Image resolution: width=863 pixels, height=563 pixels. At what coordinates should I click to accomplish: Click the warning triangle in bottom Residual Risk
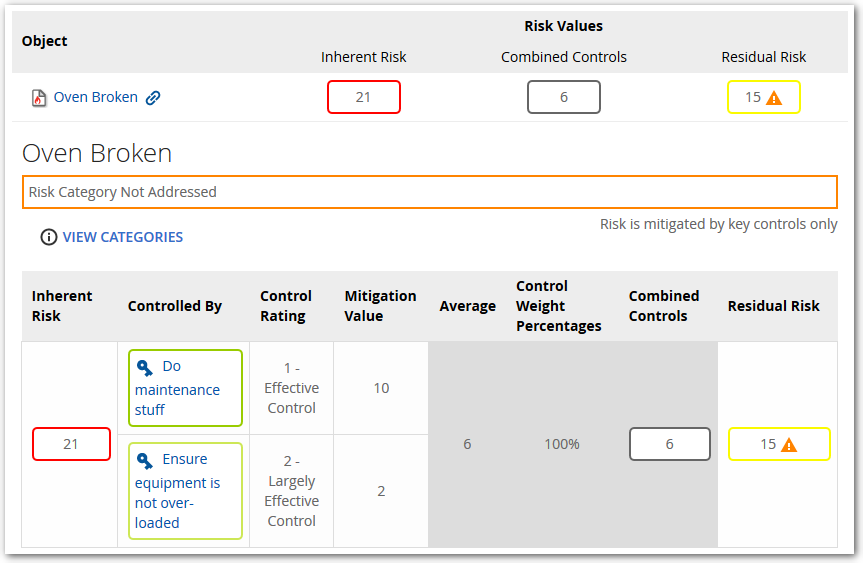[789, 445]
